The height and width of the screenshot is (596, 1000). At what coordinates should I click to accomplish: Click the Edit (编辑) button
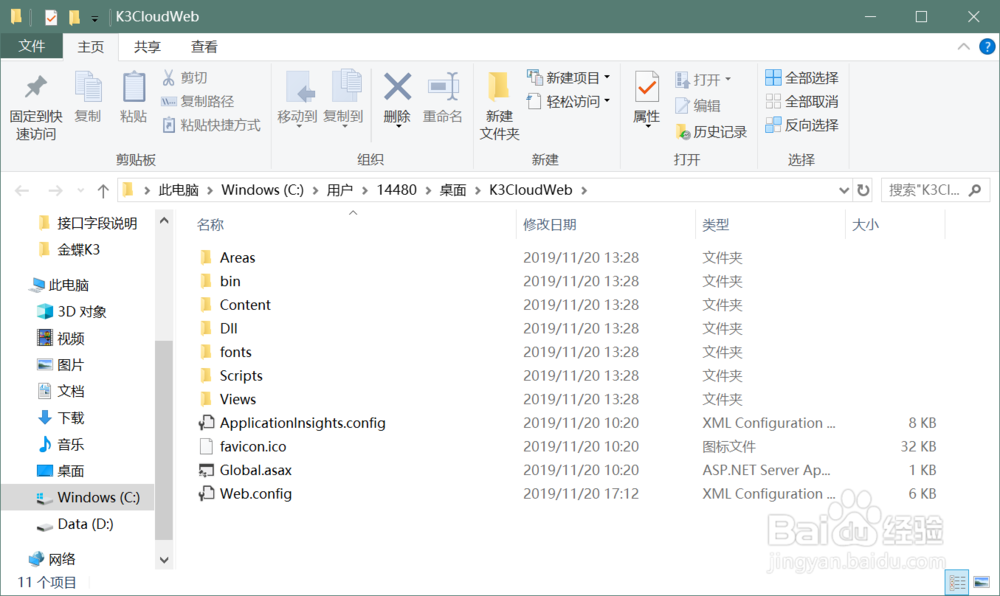coord(698,106)
